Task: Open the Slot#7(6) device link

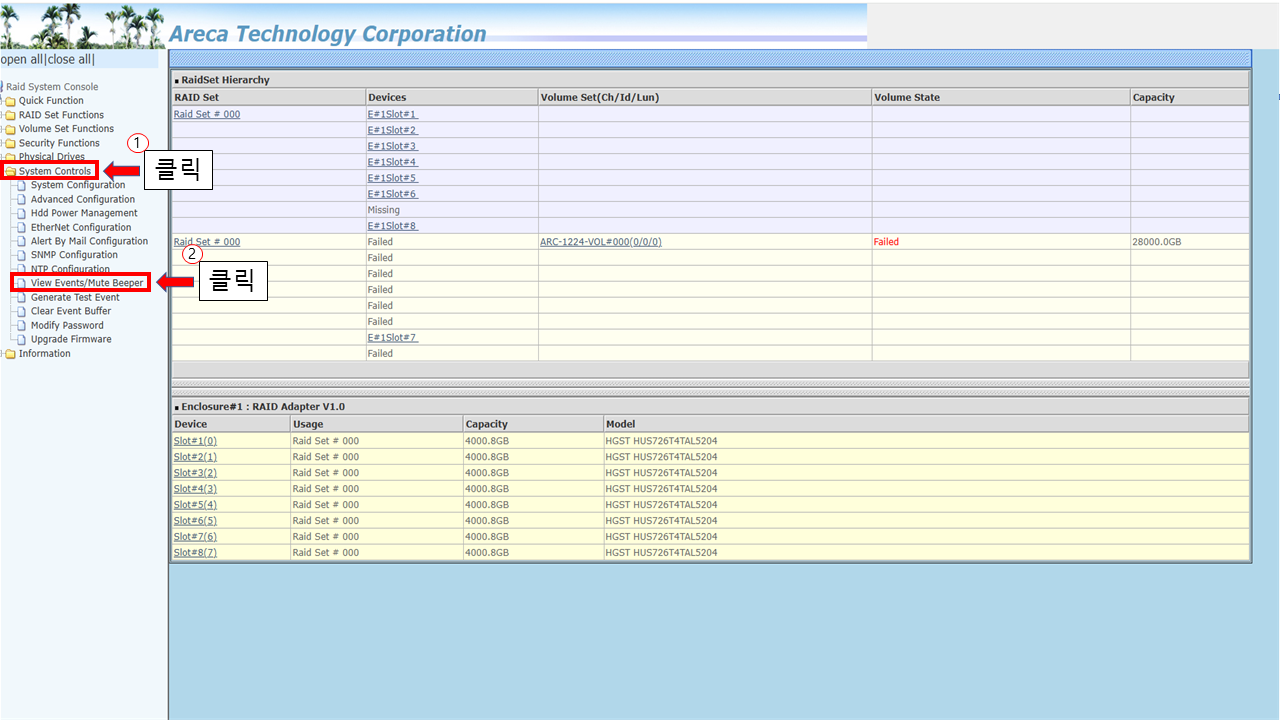Action: point(195,537)
